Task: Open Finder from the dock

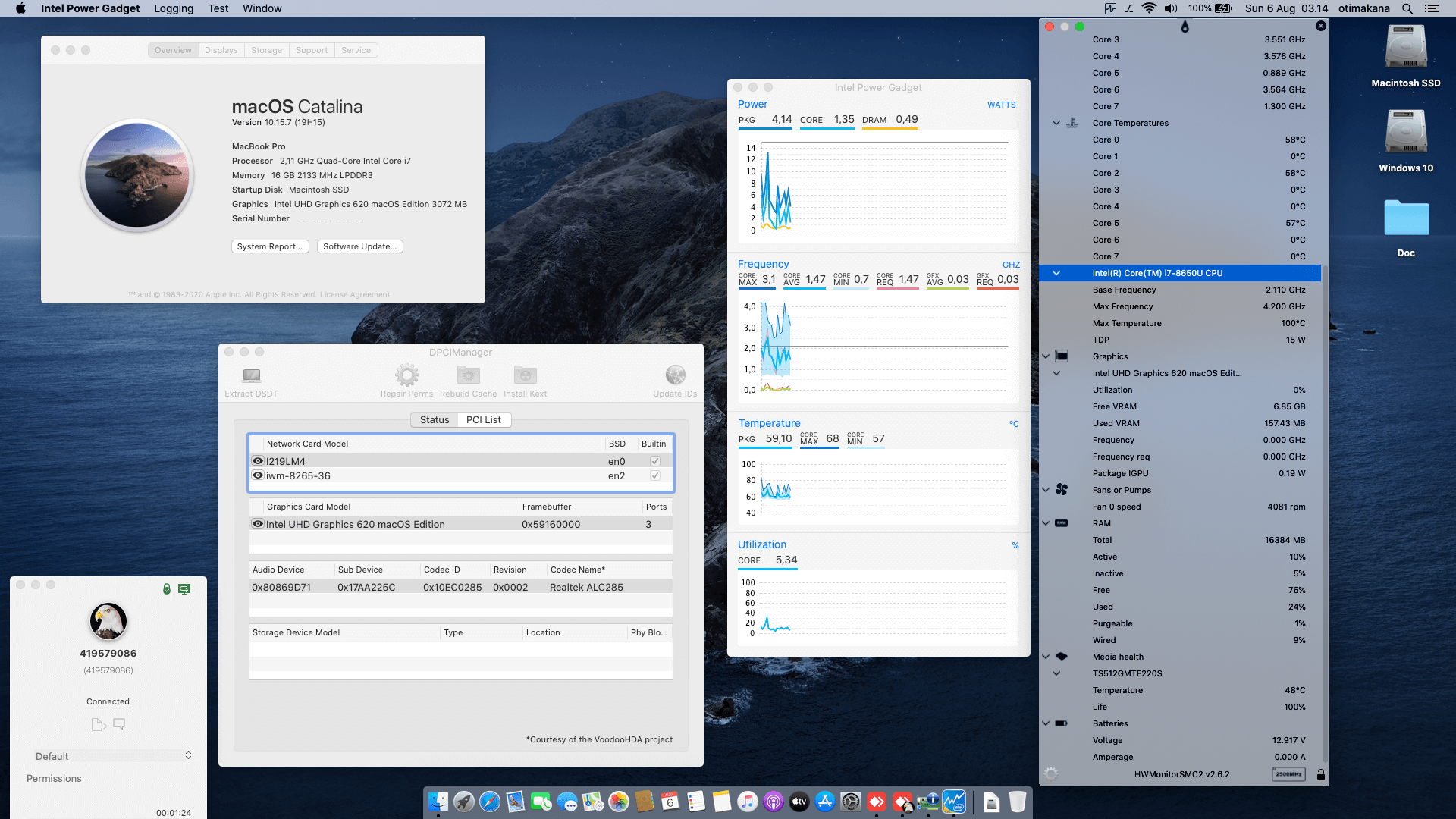Action: coord(438,802)
